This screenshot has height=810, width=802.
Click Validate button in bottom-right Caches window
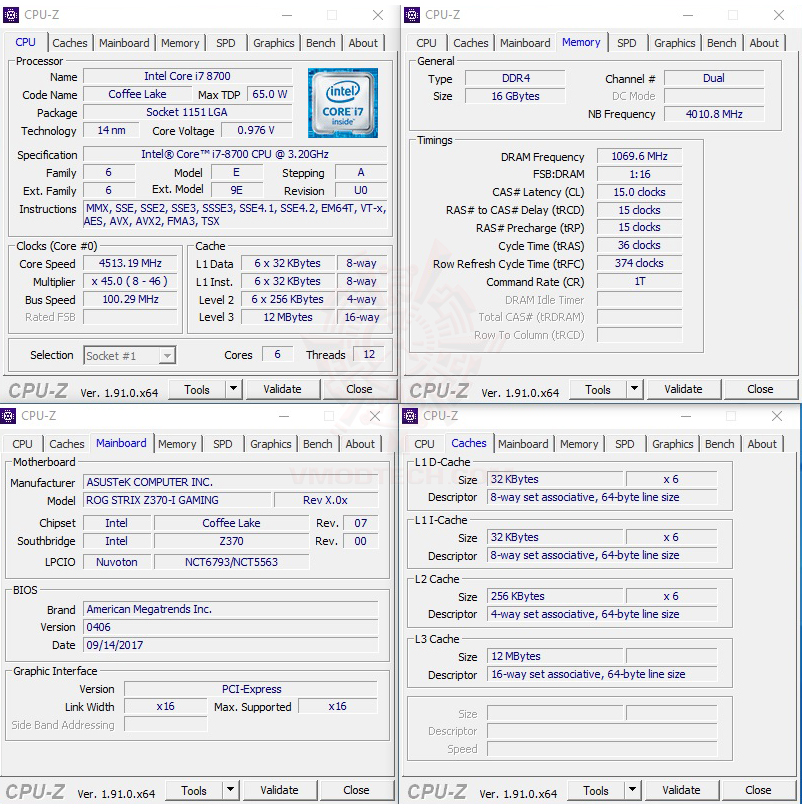point(681,790)
